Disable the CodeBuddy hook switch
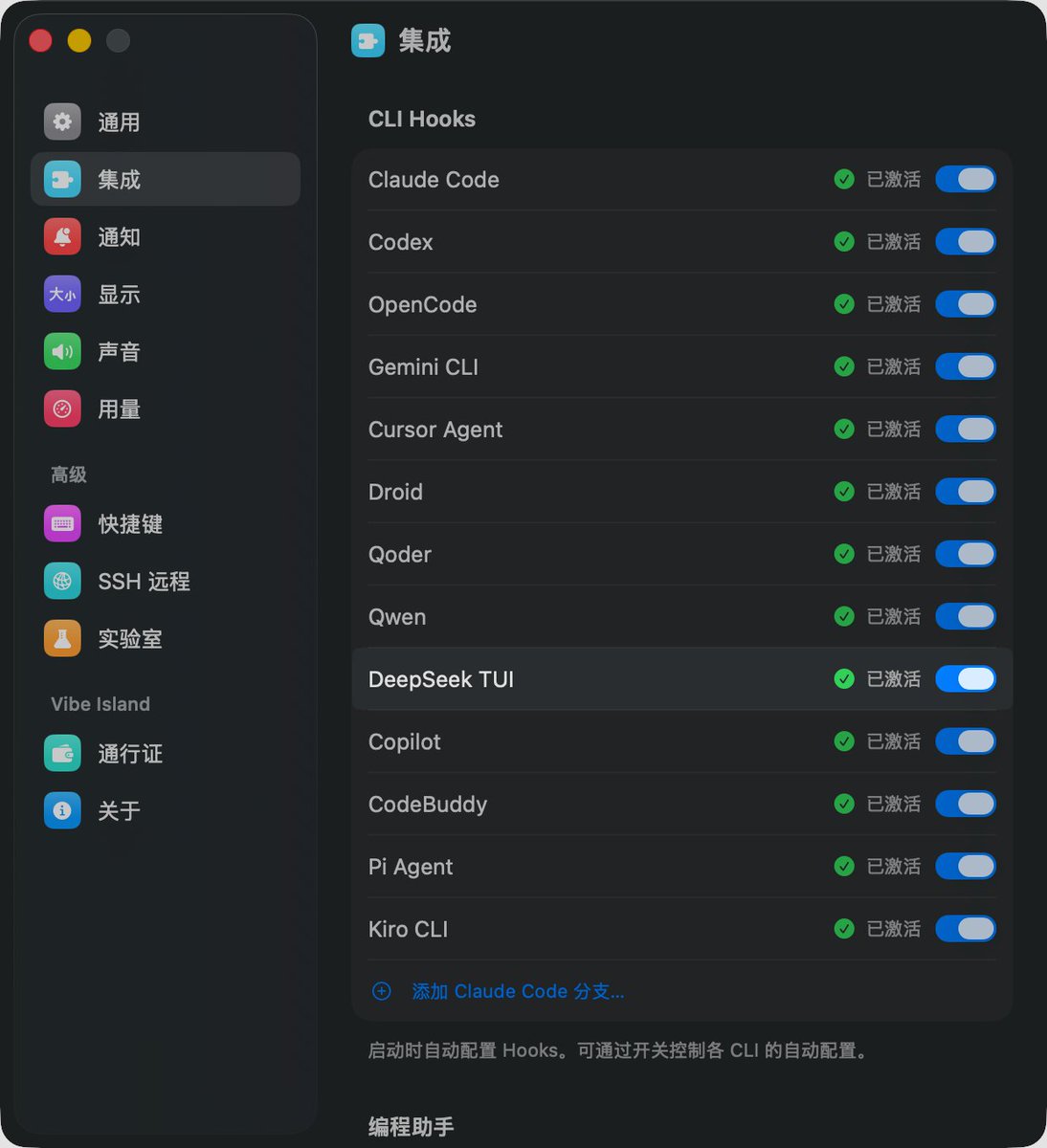The width and height of the screenshot is (1047, 1148). click(x=966, y=804)
